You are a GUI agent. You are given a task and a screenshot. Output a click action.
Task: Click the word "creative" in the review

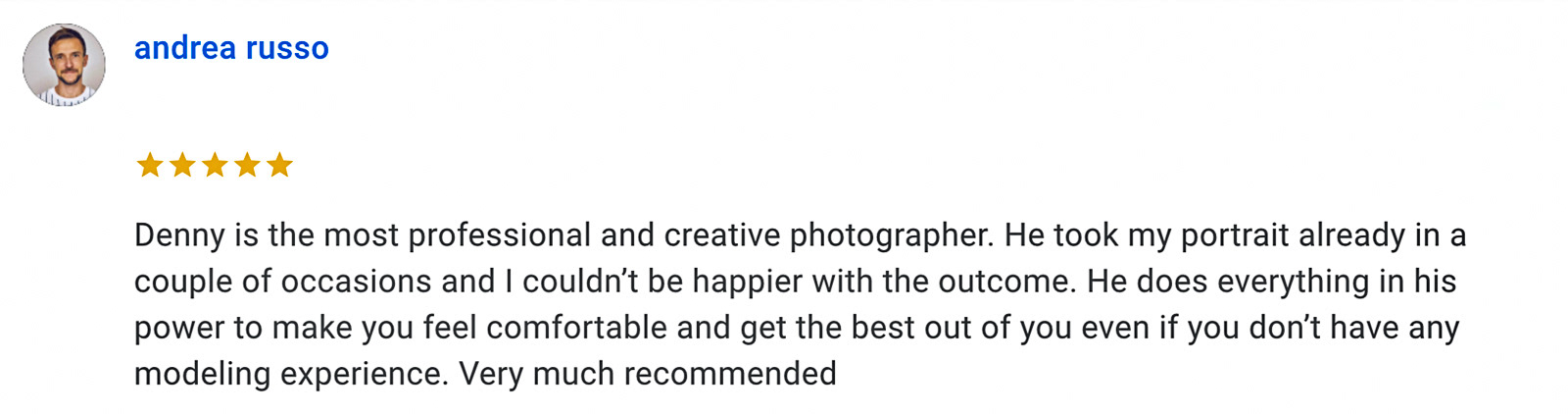point(722,235)
